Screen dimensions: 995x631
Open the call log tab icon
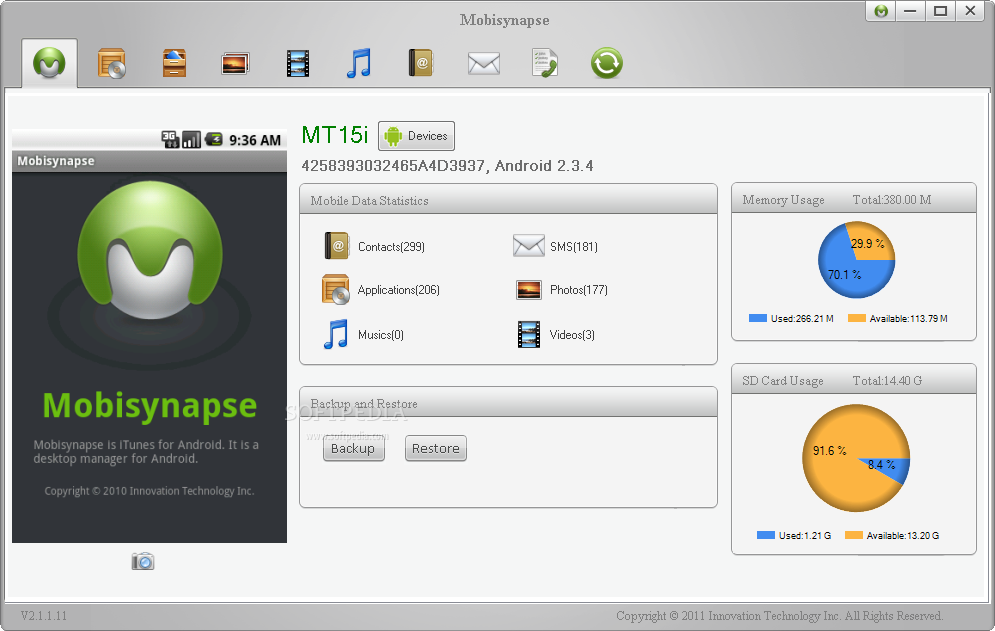pos(545,64)
